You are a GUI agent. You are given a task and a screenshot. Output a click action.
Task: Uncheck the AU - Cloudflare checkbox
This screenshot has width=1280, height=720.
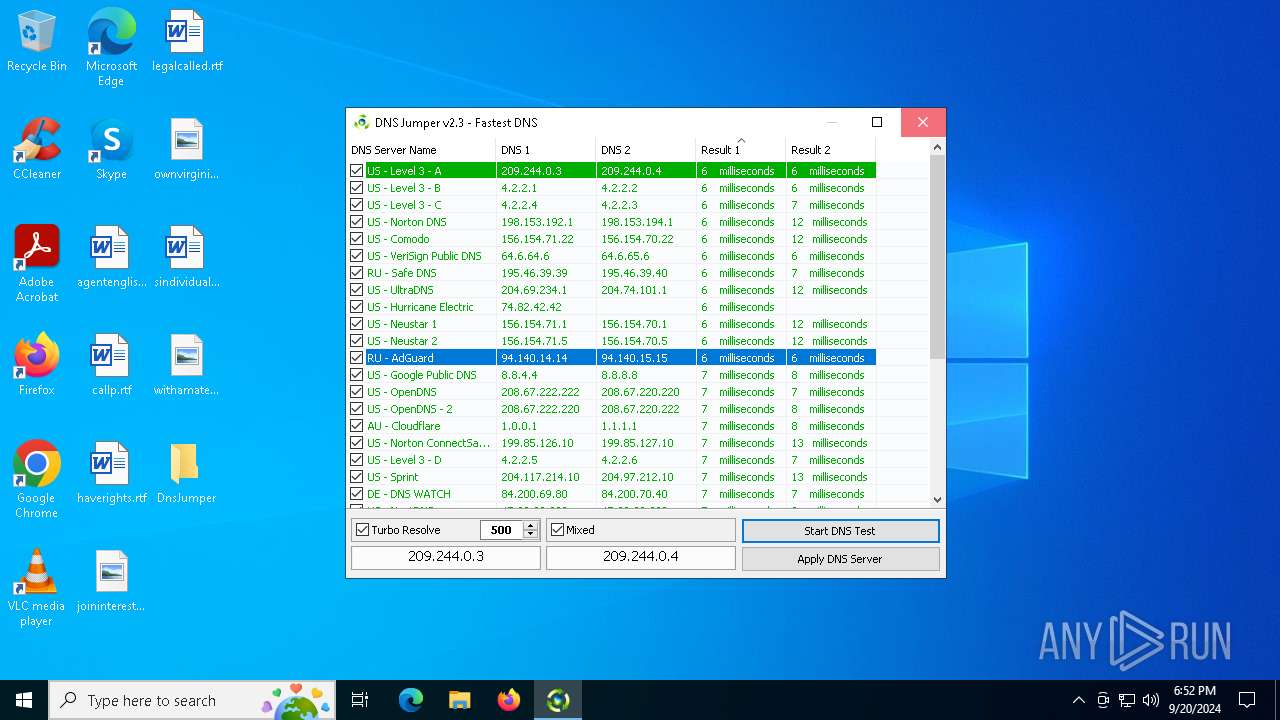click(357, 426)
